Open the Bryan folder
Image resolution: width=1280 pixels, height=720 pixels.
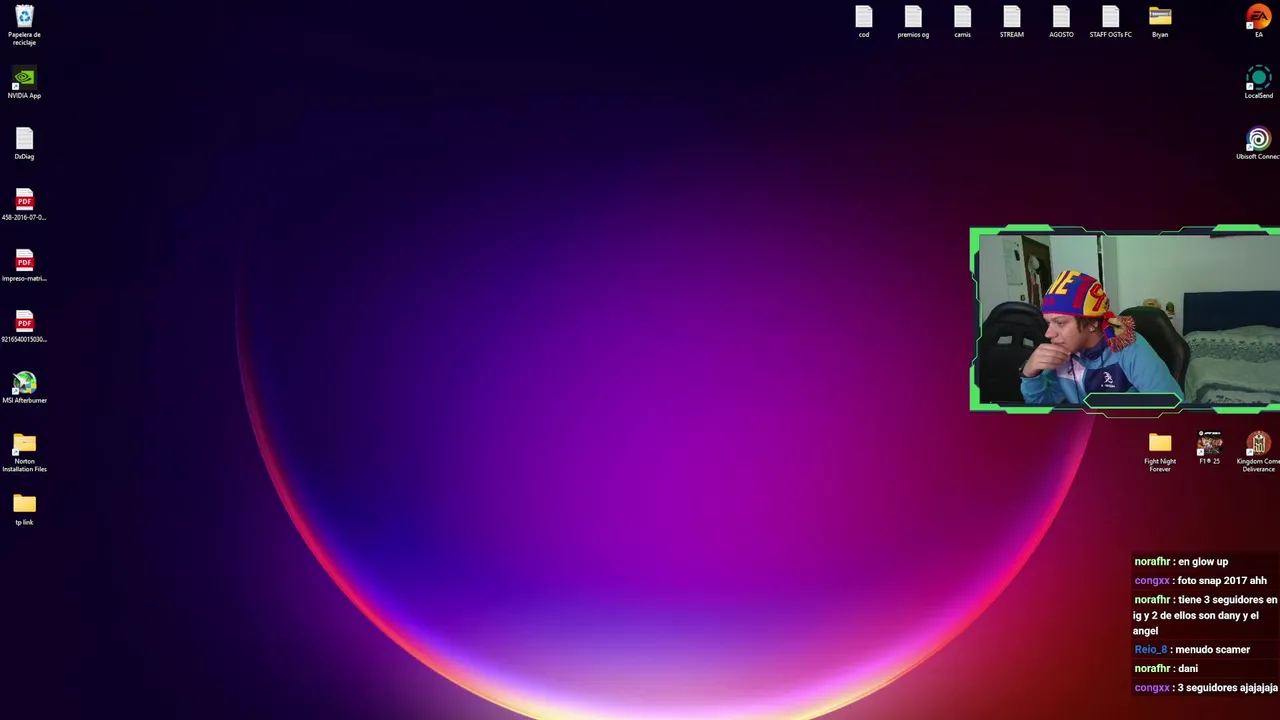click(1160, 22)
